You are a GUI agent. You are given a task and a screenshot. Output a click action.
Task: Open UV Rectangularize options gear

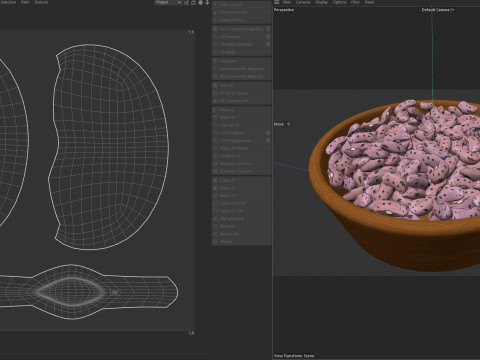click(x=268, y=140)
